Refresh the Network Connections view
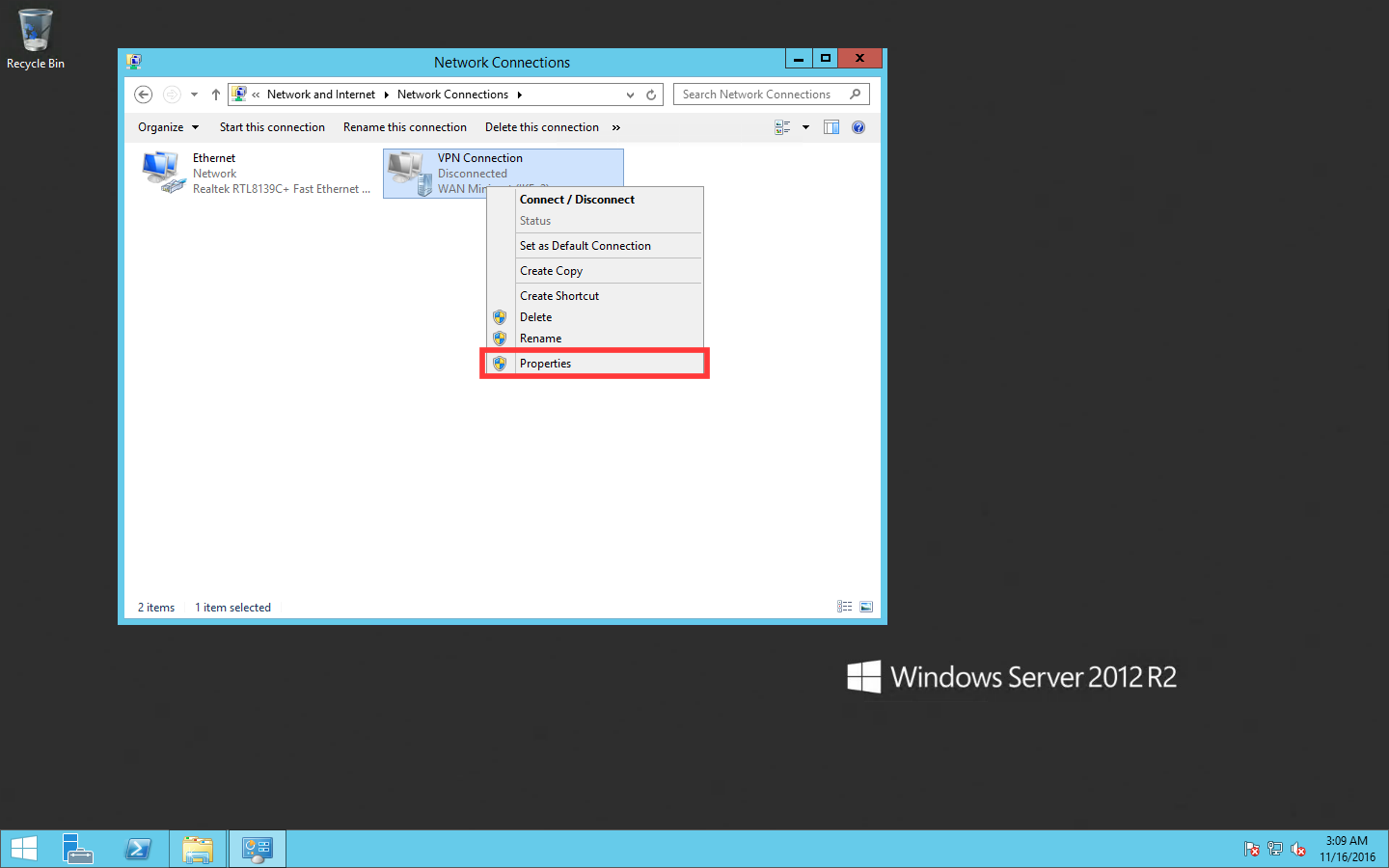This screenshot has width=1389, height=868. 651,95
